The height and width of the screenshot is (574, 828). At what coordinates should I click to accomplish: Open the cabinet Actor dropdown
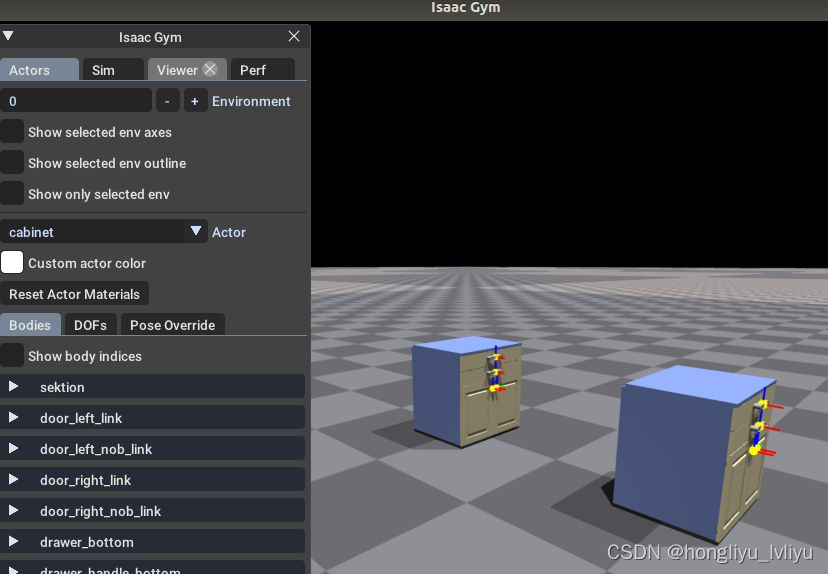pos(104,232)
